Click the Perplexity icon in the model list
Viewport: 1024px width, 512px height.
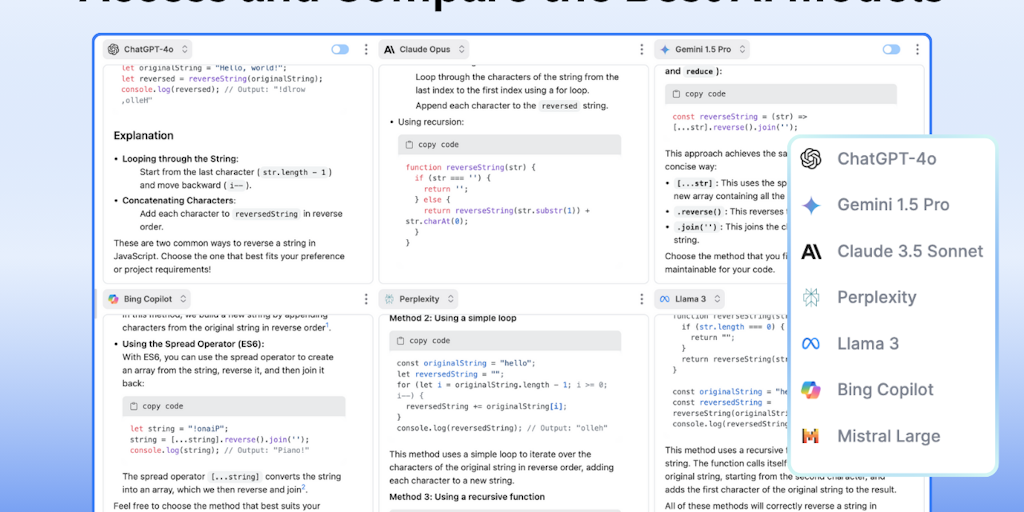(x=811, y=297)
